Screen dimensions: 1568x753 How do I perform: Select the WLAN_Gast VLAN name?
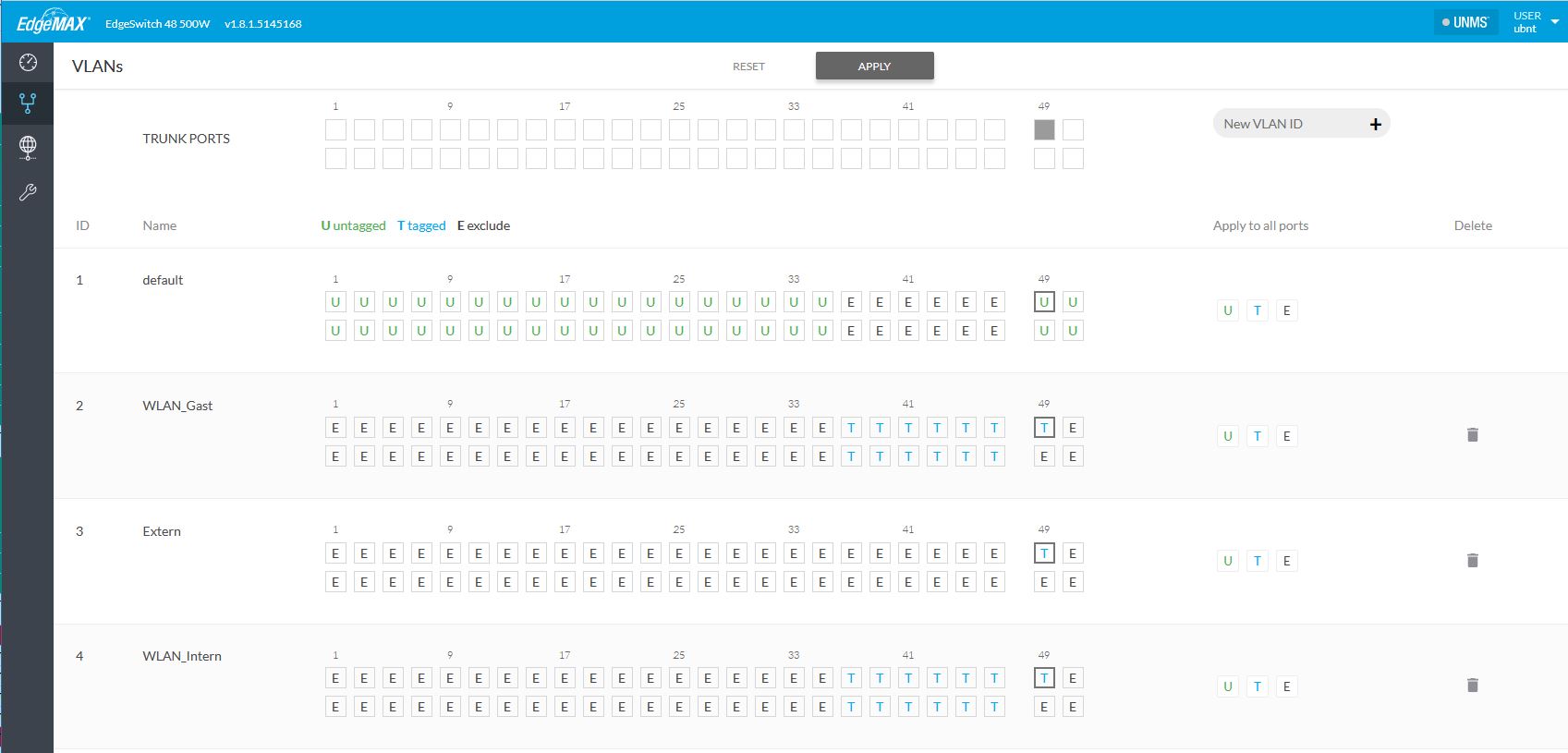[x=177, y=406]
